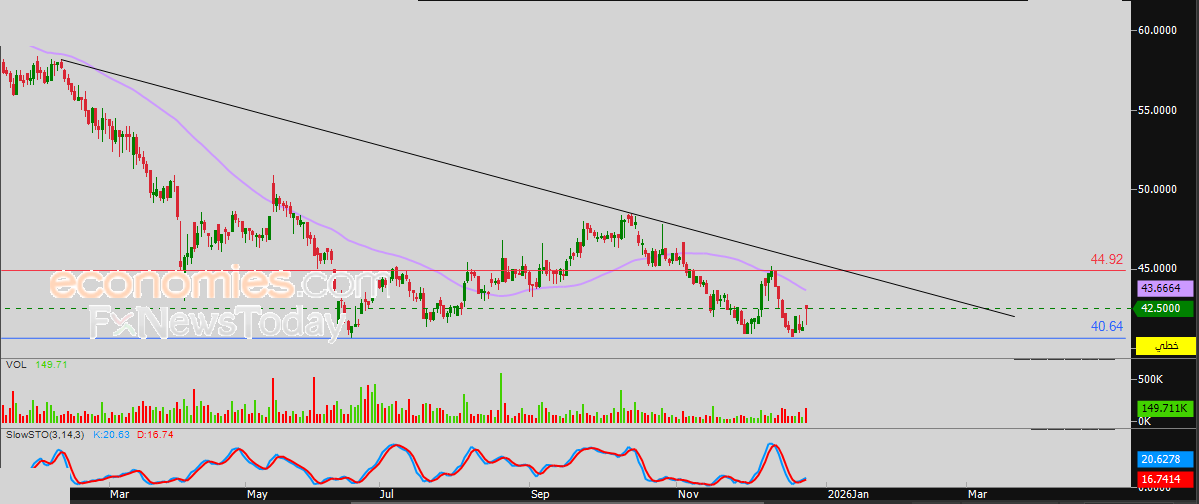Click Sep on the time axis

coord(540,494)
